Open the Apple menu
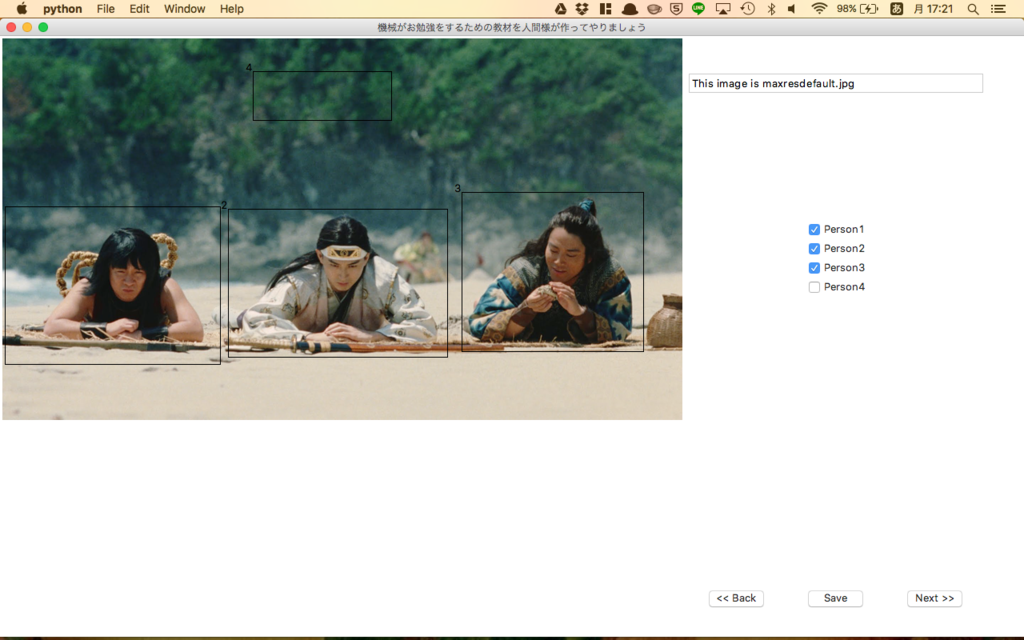 coord(22,8)
